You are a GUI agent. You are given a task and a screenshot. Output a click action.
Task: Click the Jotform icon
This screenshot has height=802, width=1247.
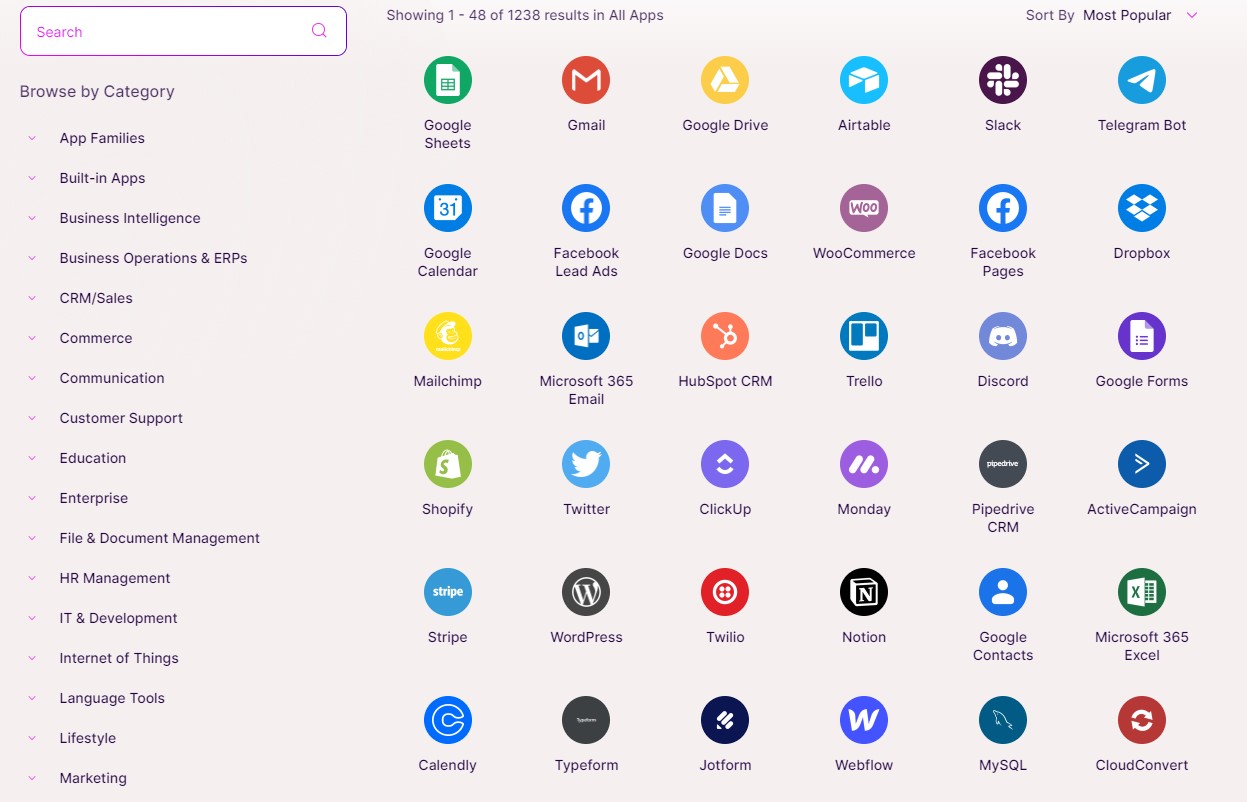(x=725, y=720)
